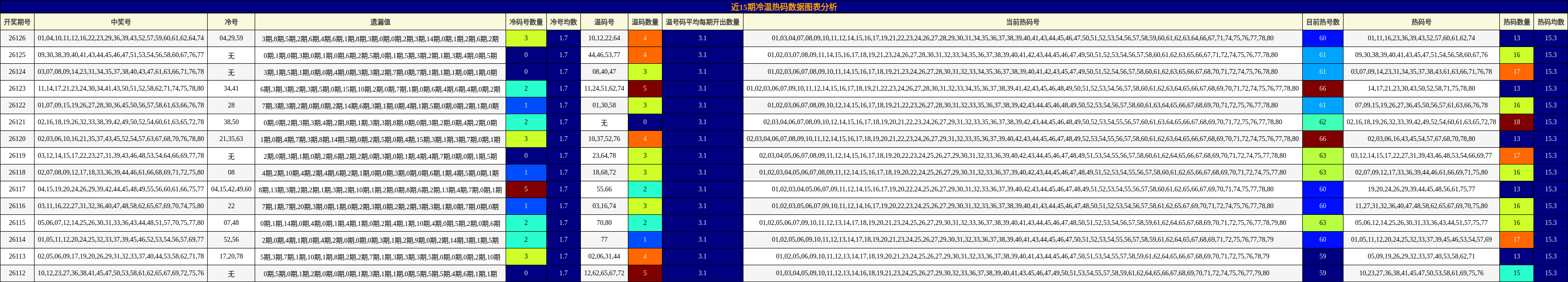
Task: Select draw period 26125
Action: click(x=17, y=55)
